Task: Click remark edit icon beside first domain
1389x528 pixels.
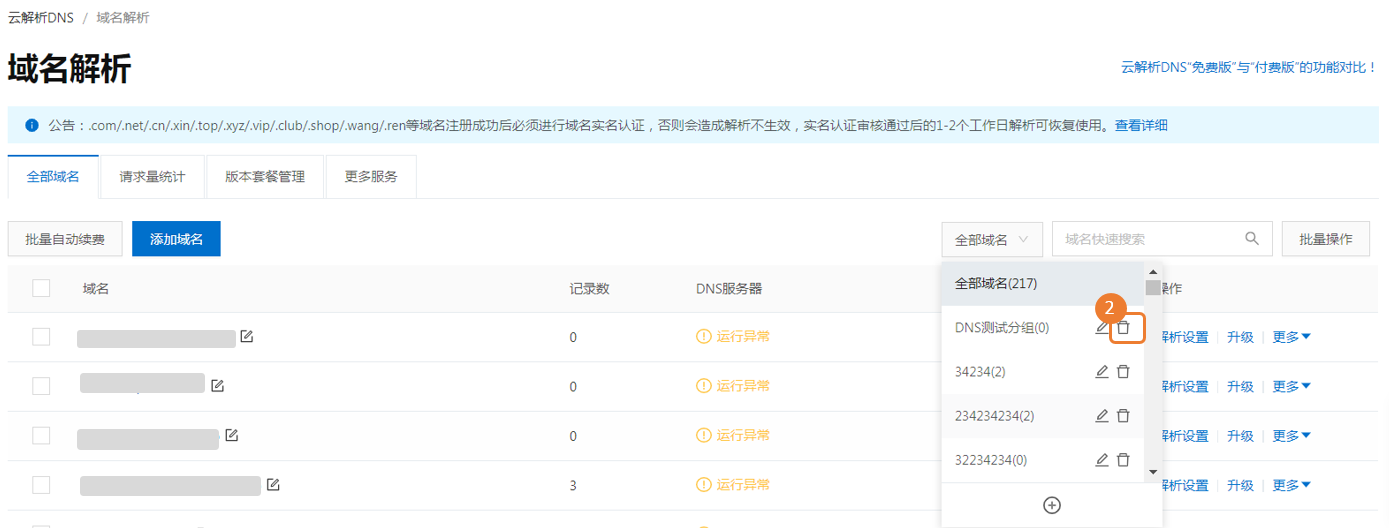Action: click(246, 336)
